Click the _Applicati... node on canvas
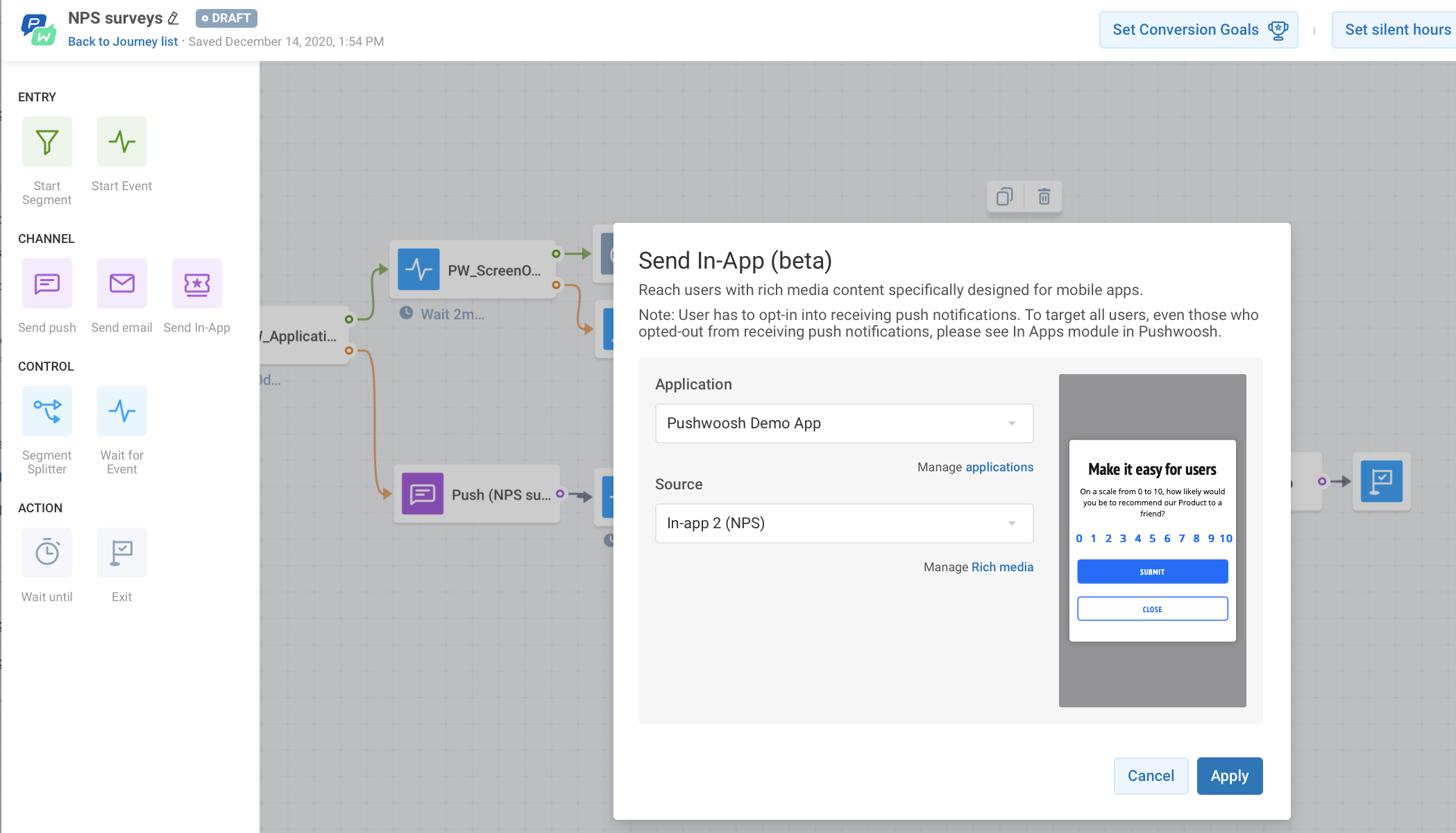This screenshot has height=833, width=1456. point(304,336)
